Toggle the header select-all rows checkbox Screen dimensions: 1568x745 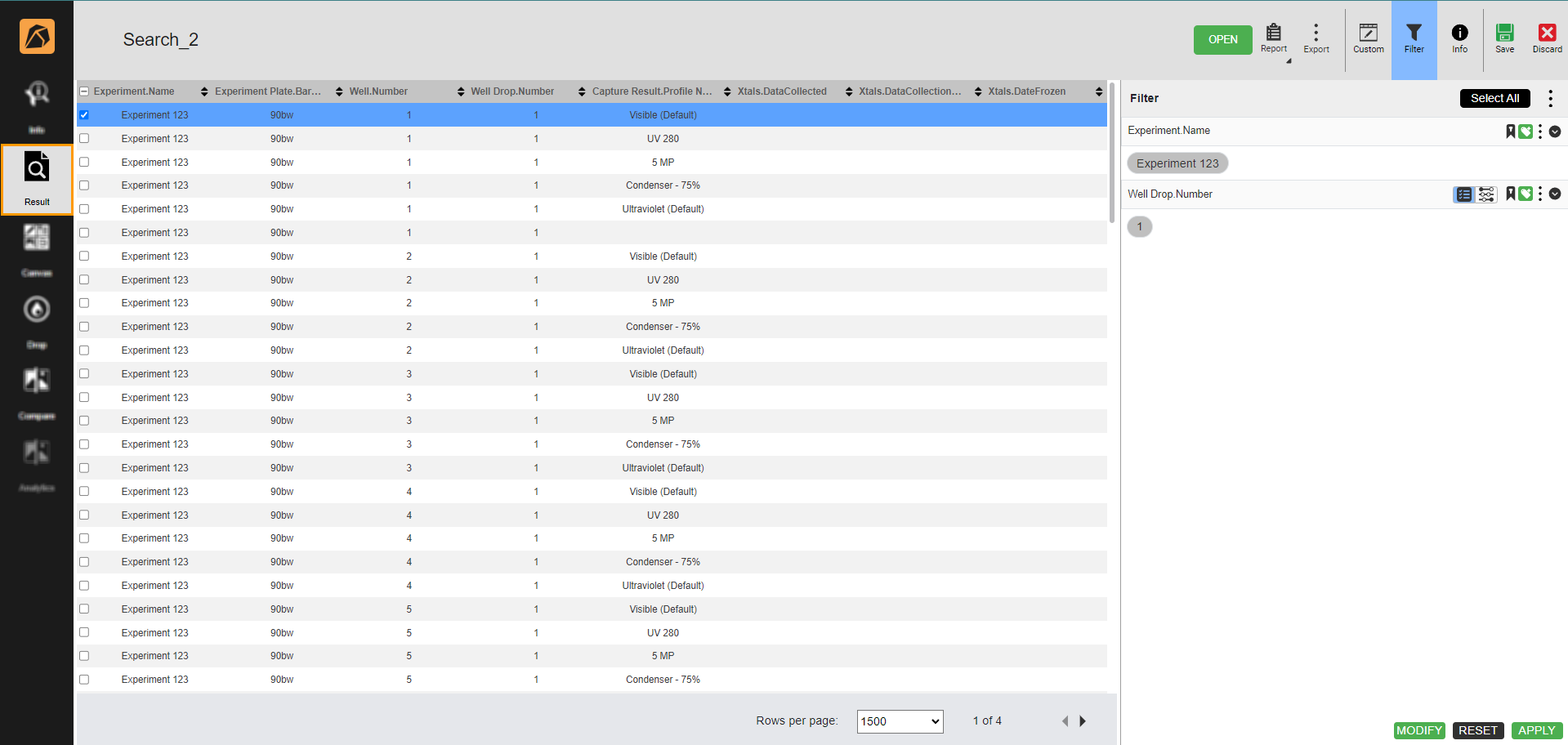point(84,91)
